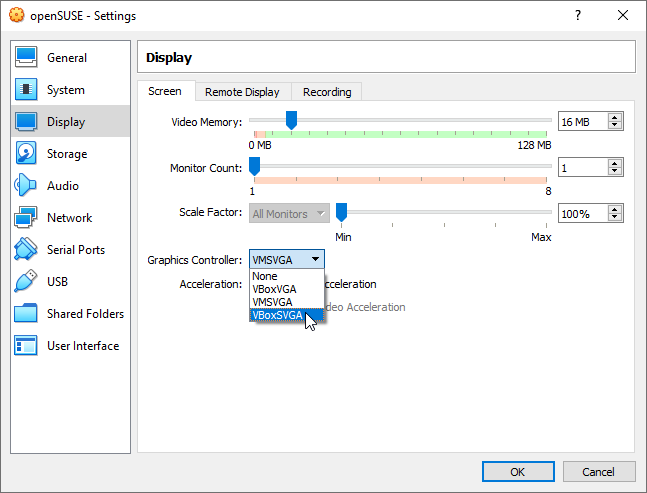Select the Audio speaker icon
The width and height of the screenshot is (647, 493).
point(27,186)
